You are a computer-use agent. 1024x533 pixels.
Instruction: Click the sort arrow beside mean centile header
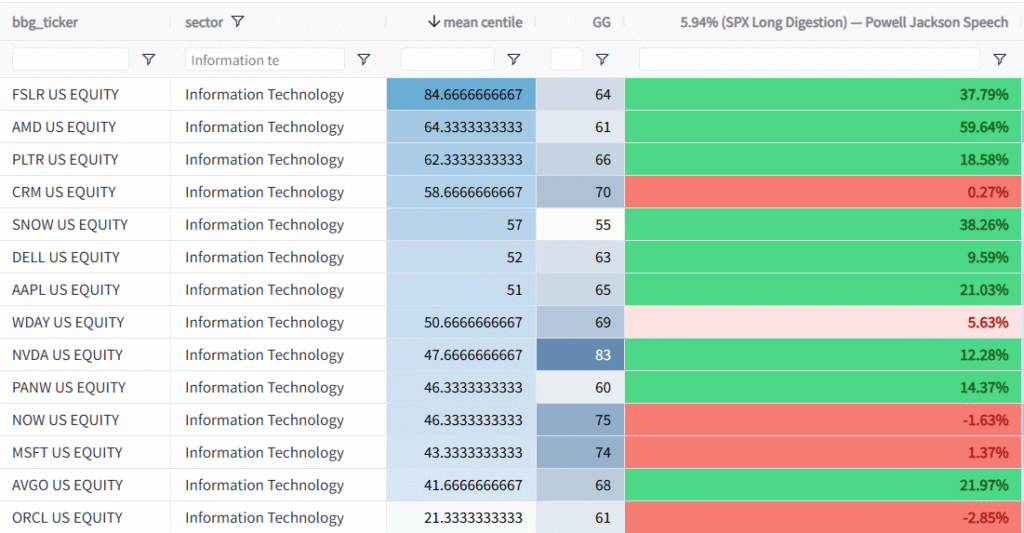[434, 22]
